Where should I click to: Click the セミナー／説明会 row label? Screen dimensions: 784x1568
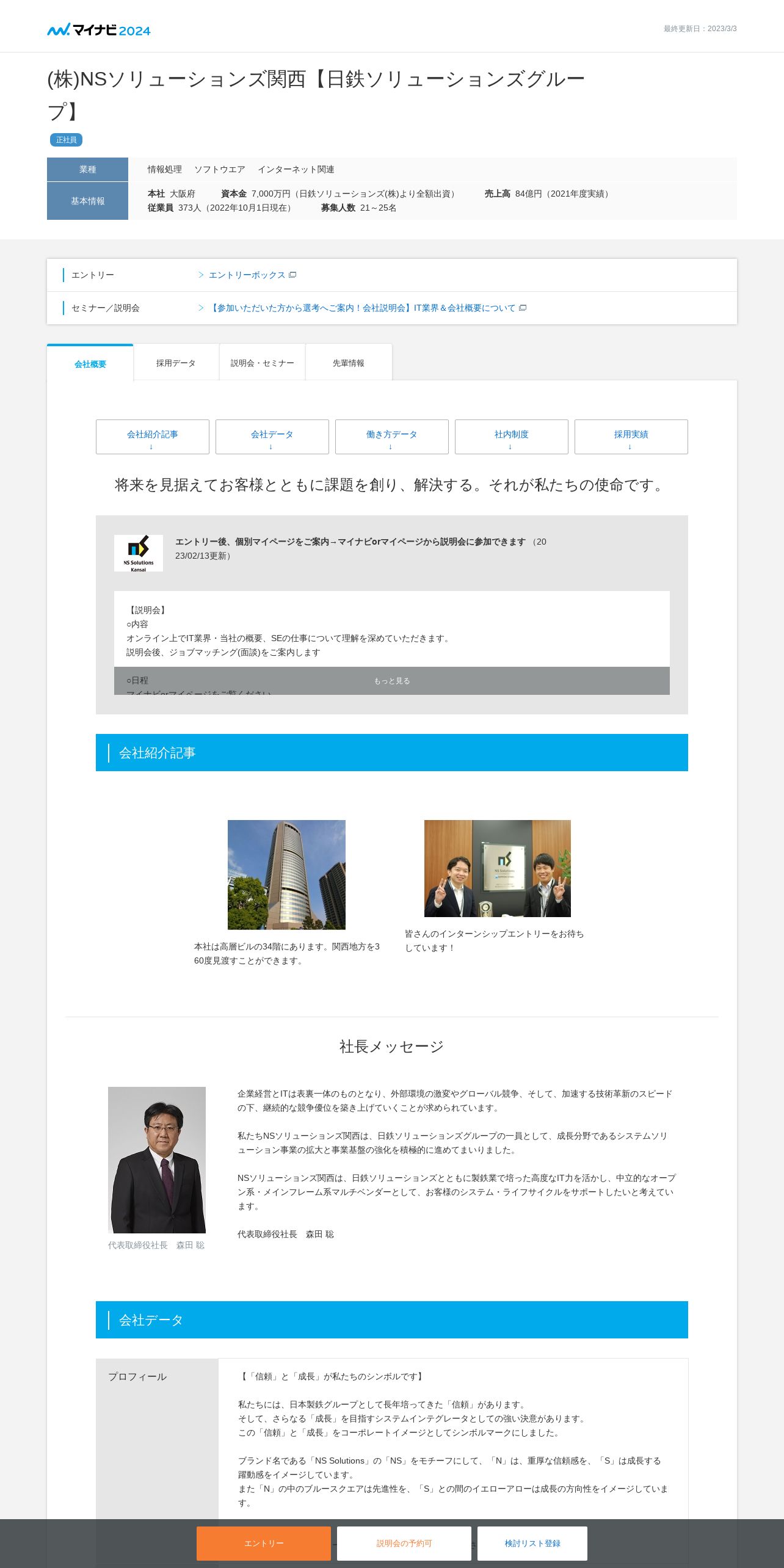tap(106, 308)
